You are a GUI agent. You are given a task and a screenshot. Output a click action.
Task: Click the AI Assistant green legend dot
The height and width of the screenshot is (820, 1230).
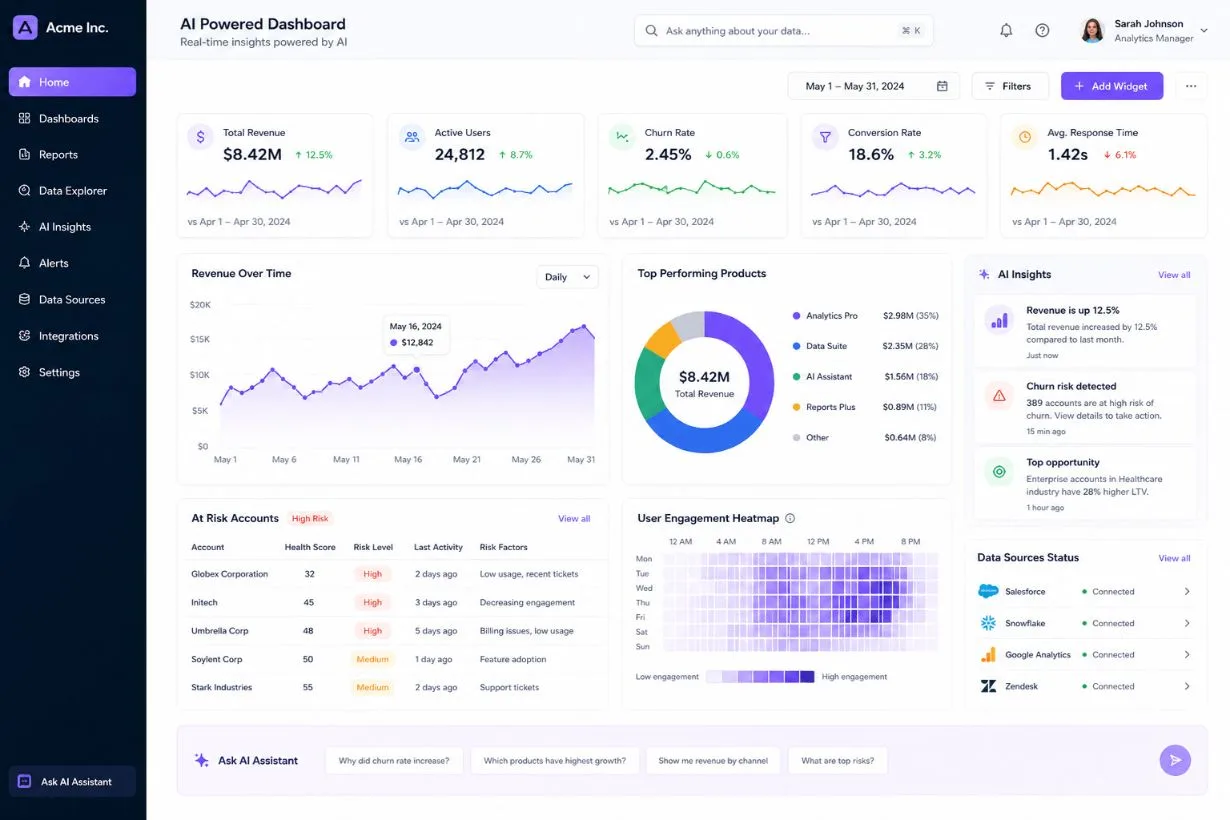[x=796, y=377]
